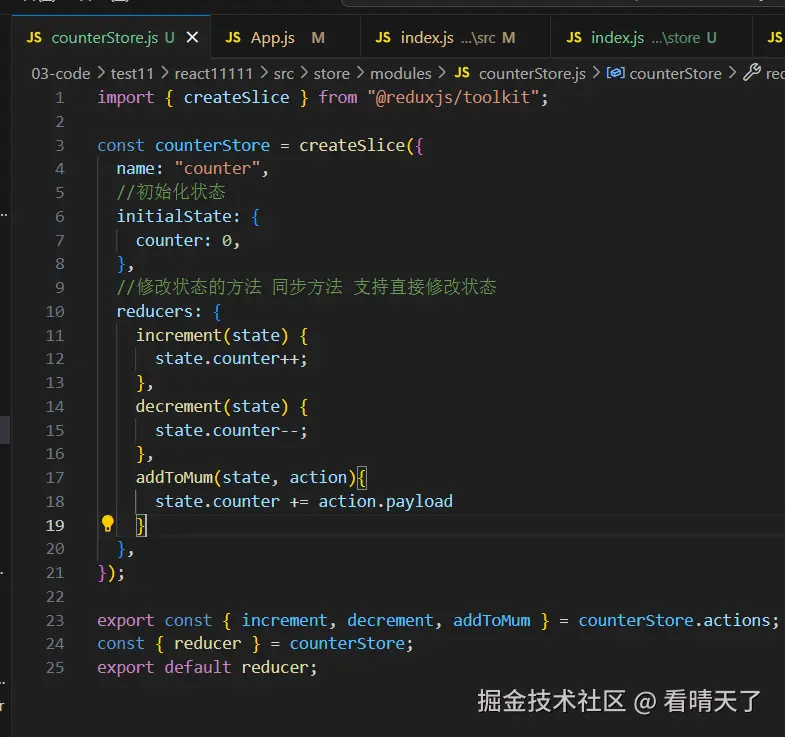Viewport: 785px width, 737px height.
Task: Click JS icon of index.js ...\store tab
Action: [x=574, y=38]
